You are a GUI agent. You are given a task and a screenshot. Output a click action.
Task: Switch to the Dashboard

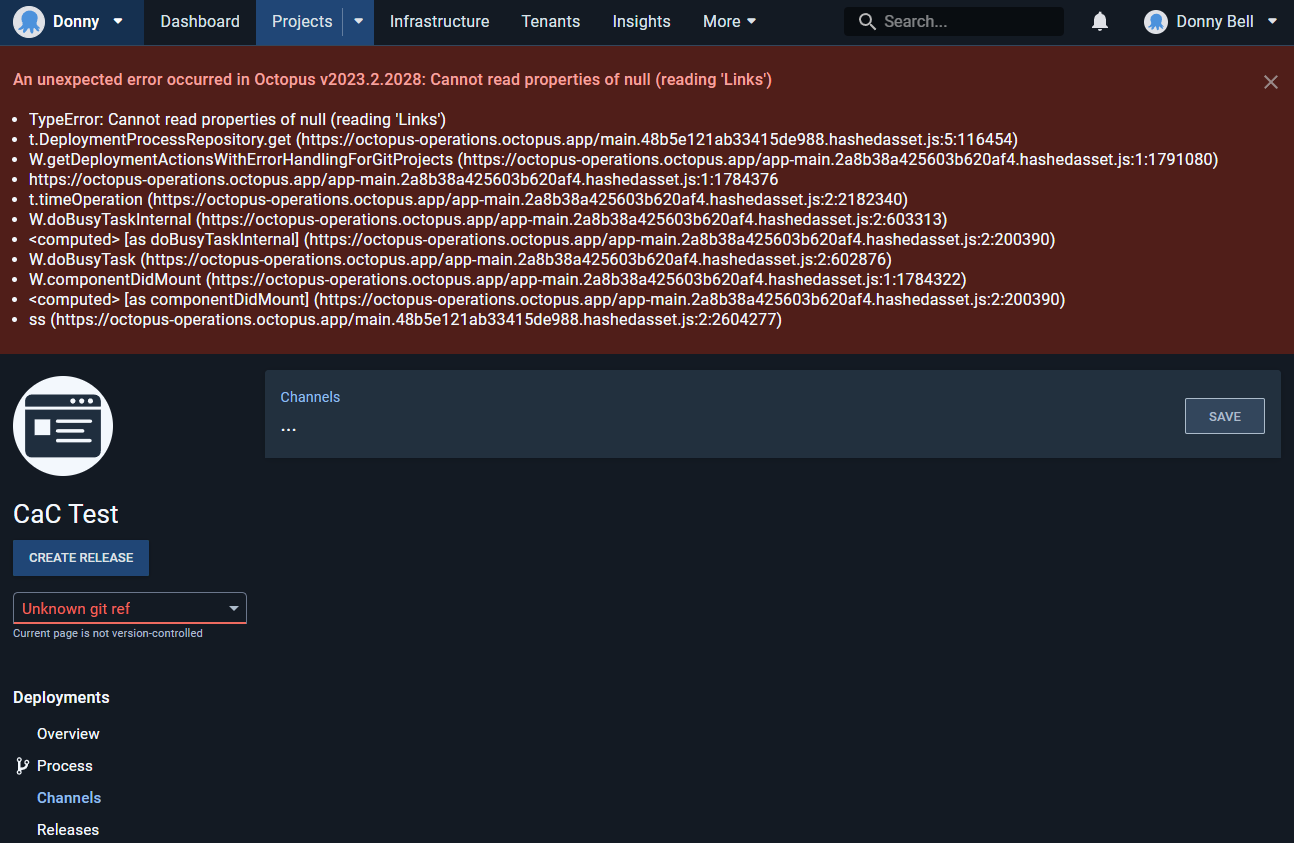(x=199, y=21)
